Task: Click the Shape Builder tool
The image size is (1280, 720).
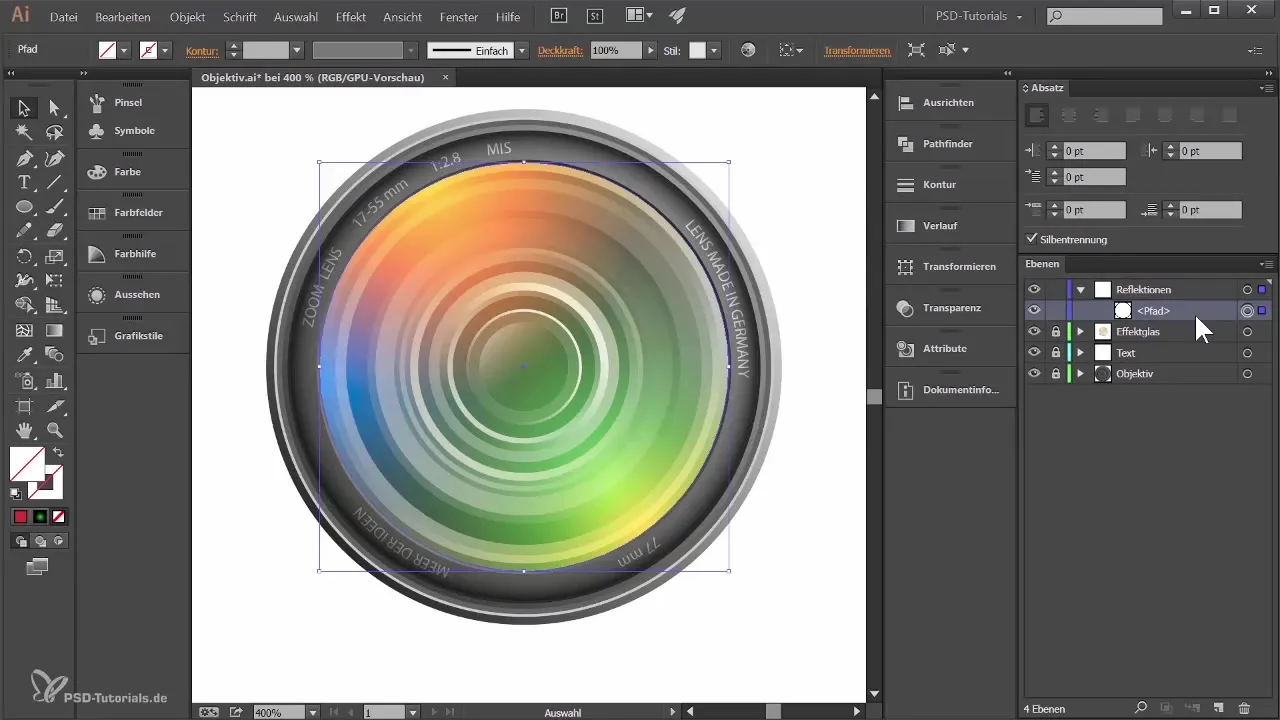Action: point(24,306)
